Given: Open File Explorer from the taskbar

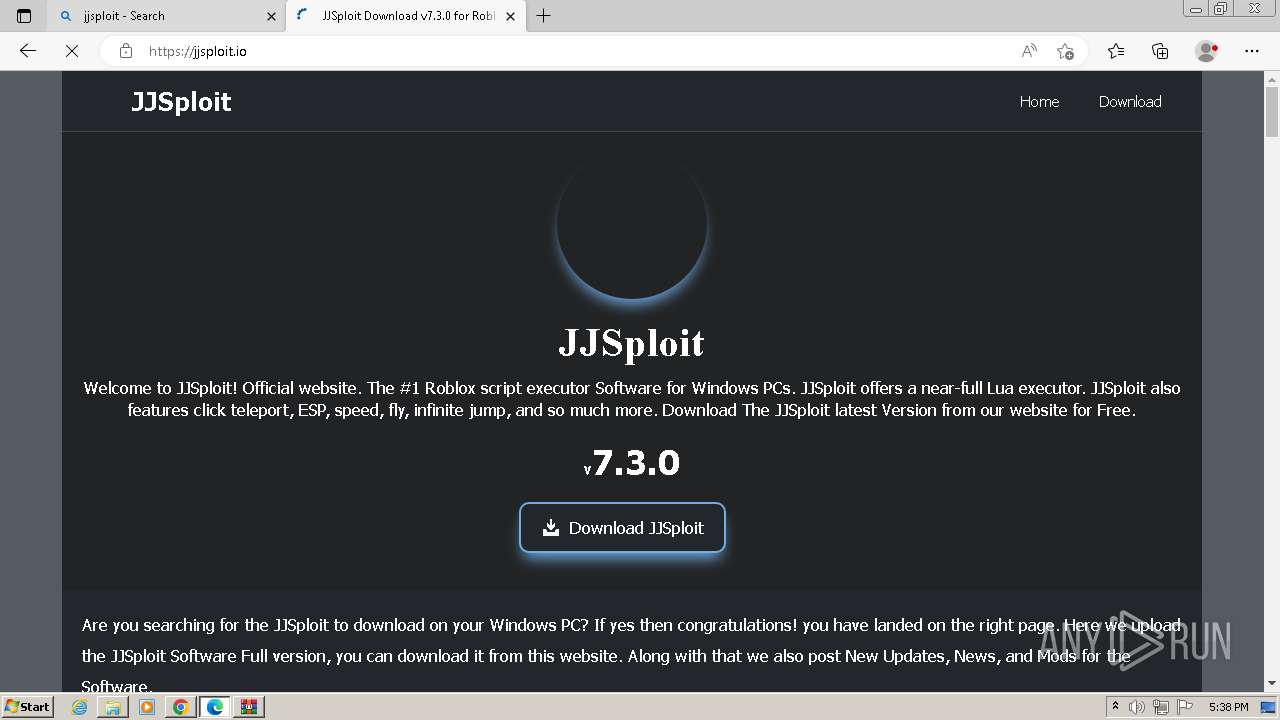Looking at the screenshot, I should click(x=113, y=707).
